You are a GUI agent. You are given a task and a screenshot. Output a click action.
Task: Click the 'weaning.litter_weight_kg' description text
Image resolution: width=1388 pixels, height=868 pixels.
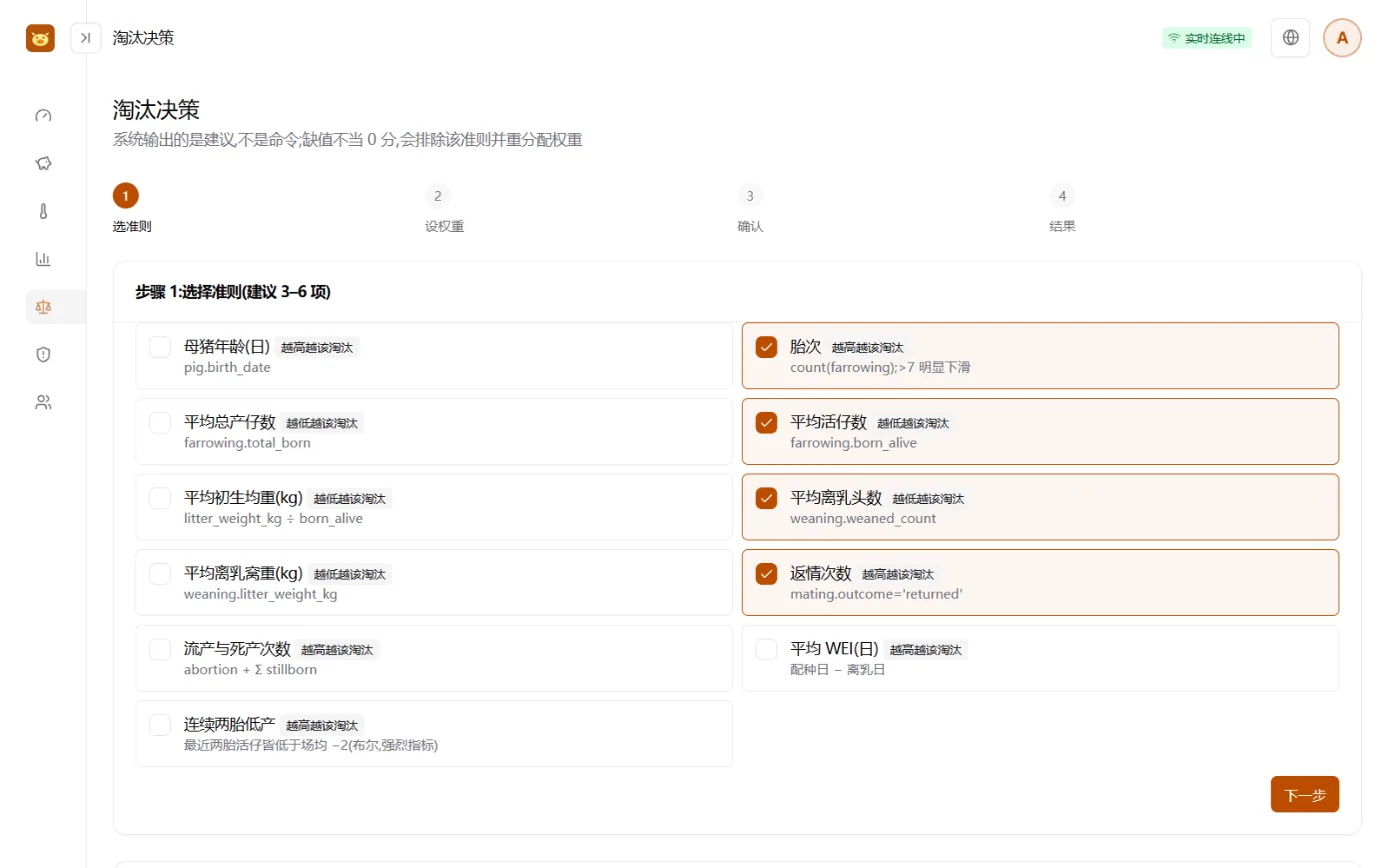pos(260,594)
